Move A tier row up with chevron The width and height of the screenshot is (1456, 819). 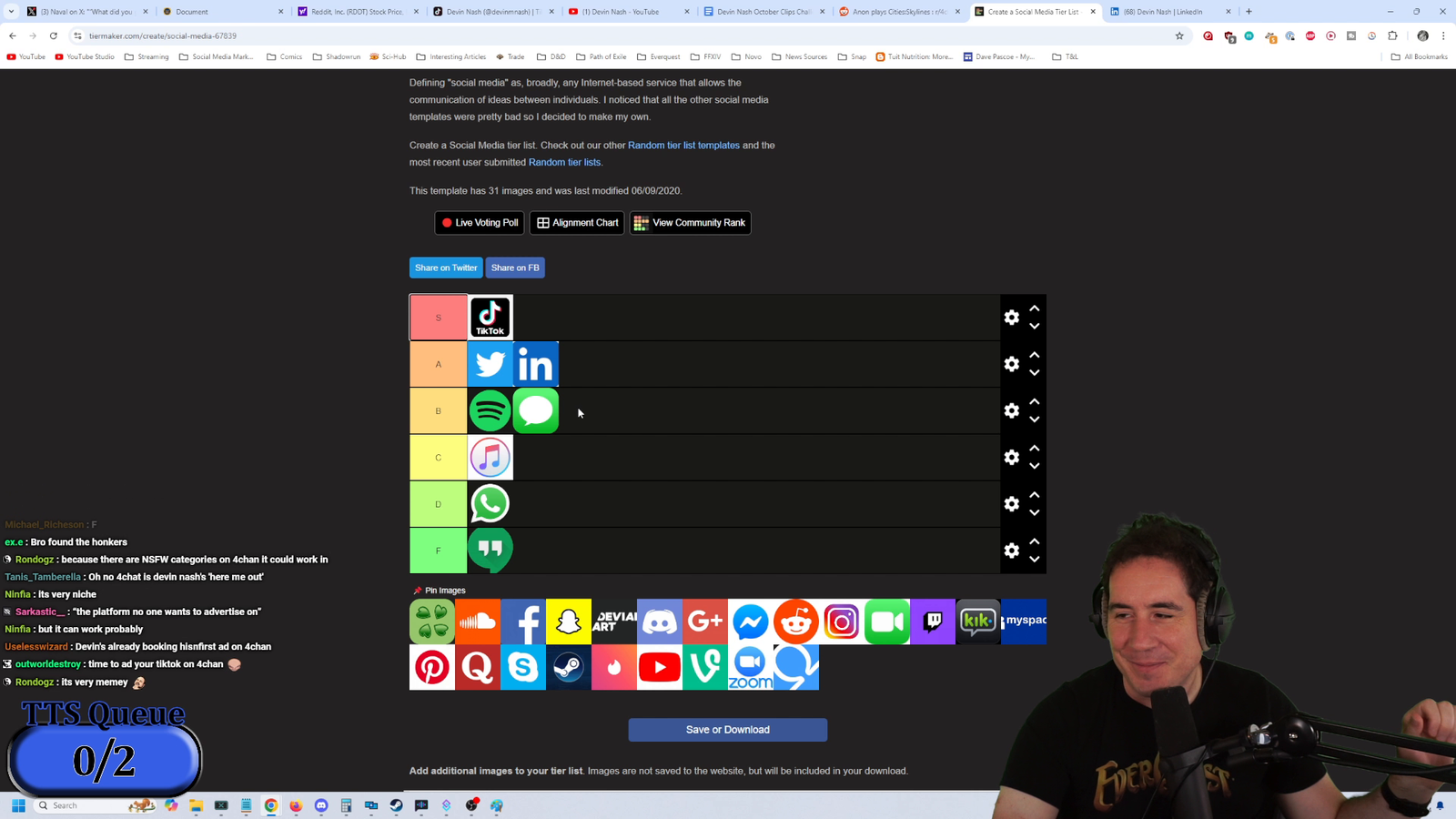point(1035,355)
